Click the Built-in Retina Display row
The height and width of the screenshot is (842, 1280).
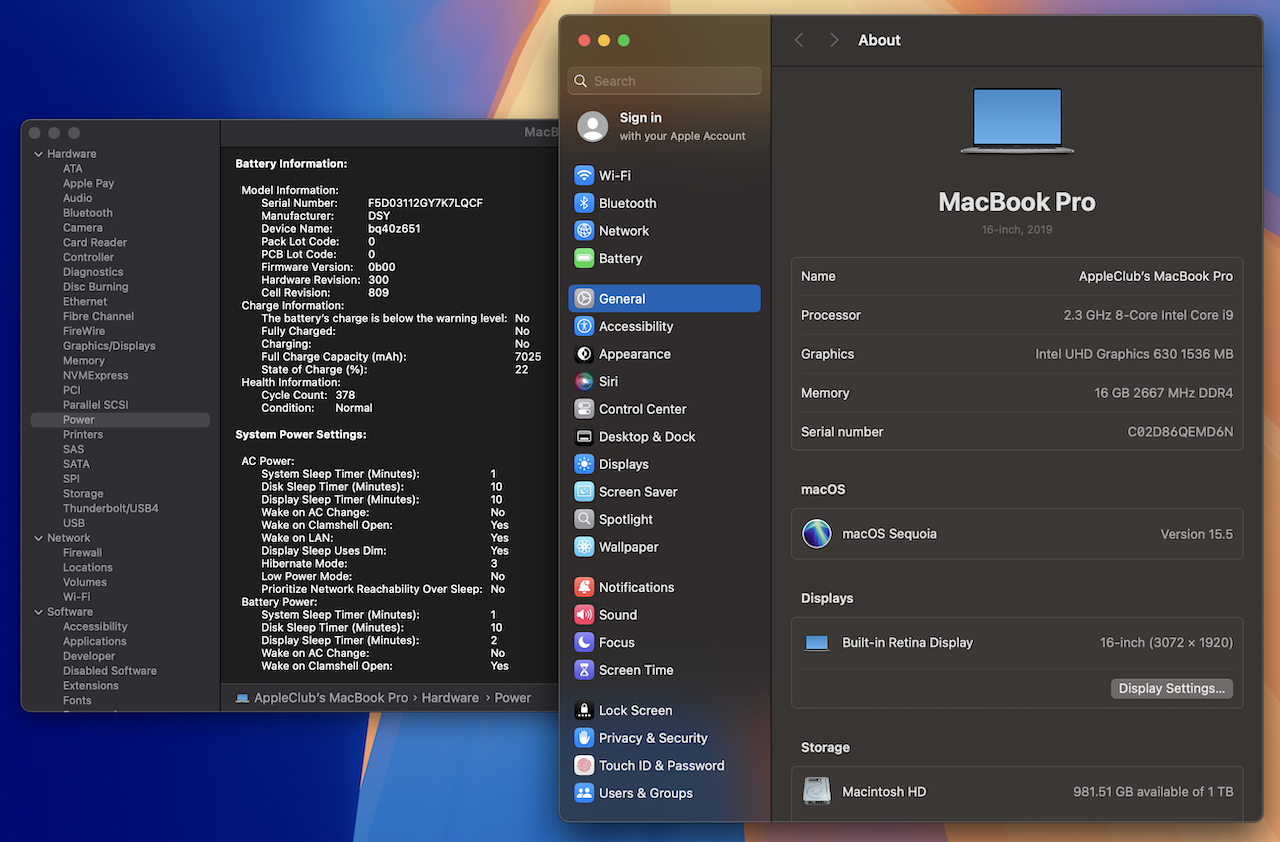(x=1017, y=643)
